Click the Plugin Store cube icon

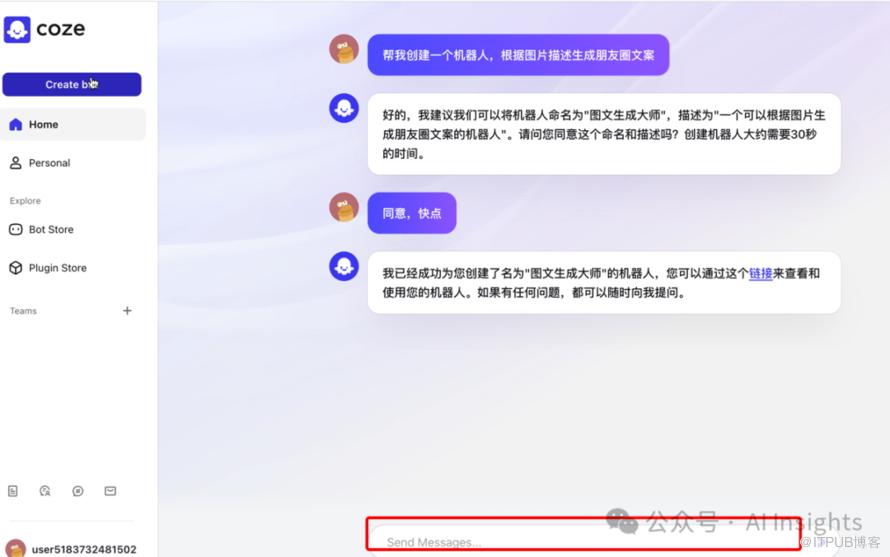pyautogui.click(x=15, y=268)
